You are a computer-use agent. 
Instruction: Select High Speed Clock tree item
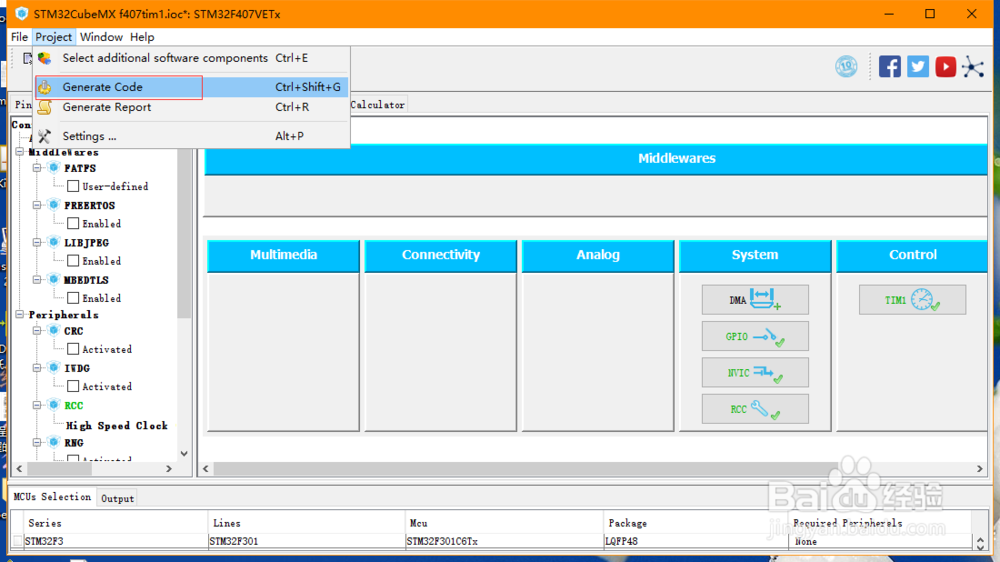[117, 425]
